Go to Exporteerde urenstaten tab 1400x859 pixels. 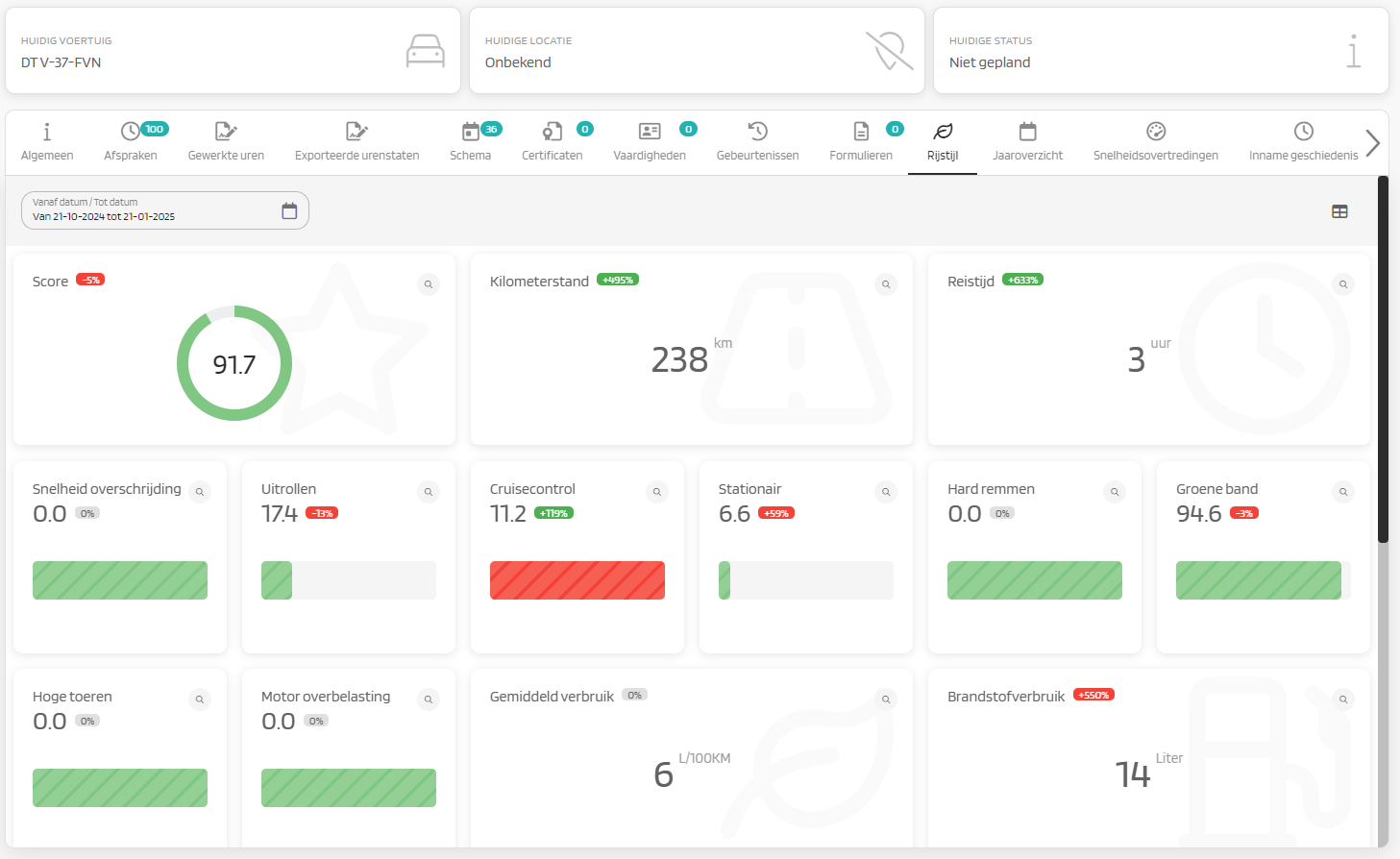tap(356, 142)
